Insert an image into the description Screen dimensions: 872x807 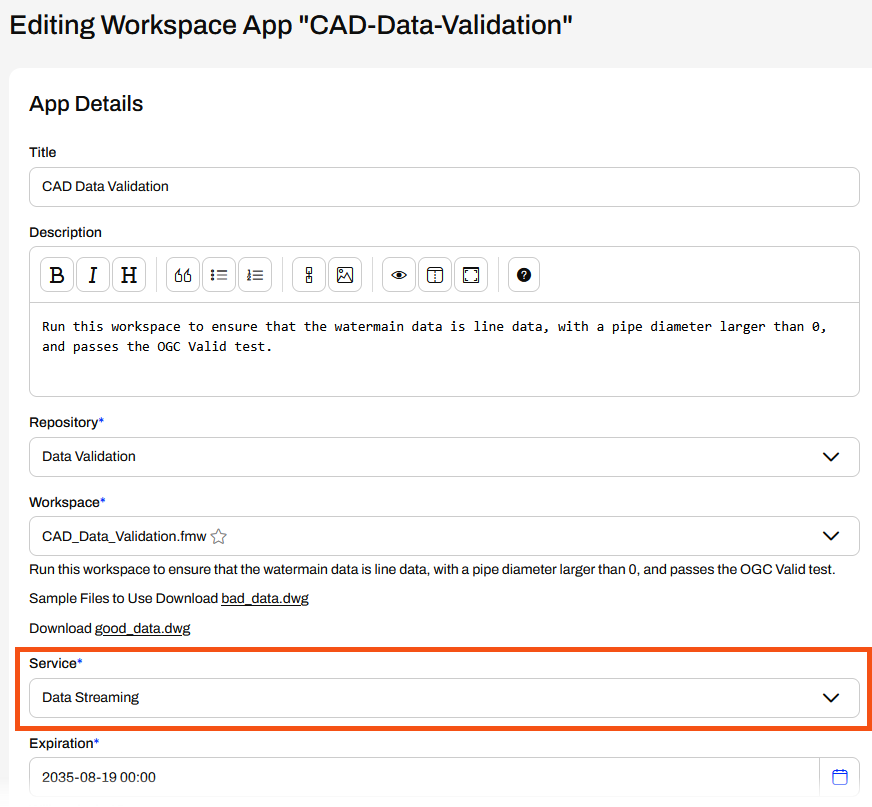coord(345,275)
